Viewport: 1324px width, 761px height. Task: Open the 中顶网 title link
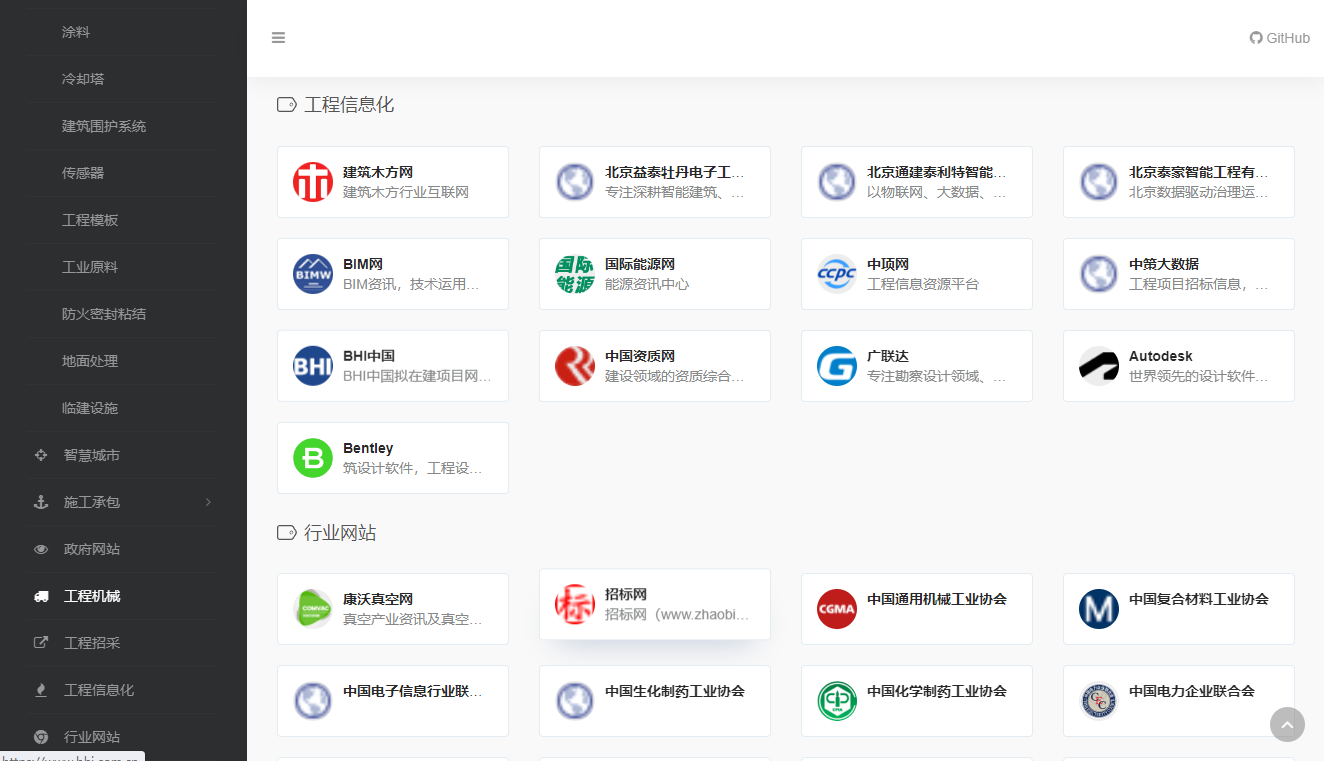(888, 264)
